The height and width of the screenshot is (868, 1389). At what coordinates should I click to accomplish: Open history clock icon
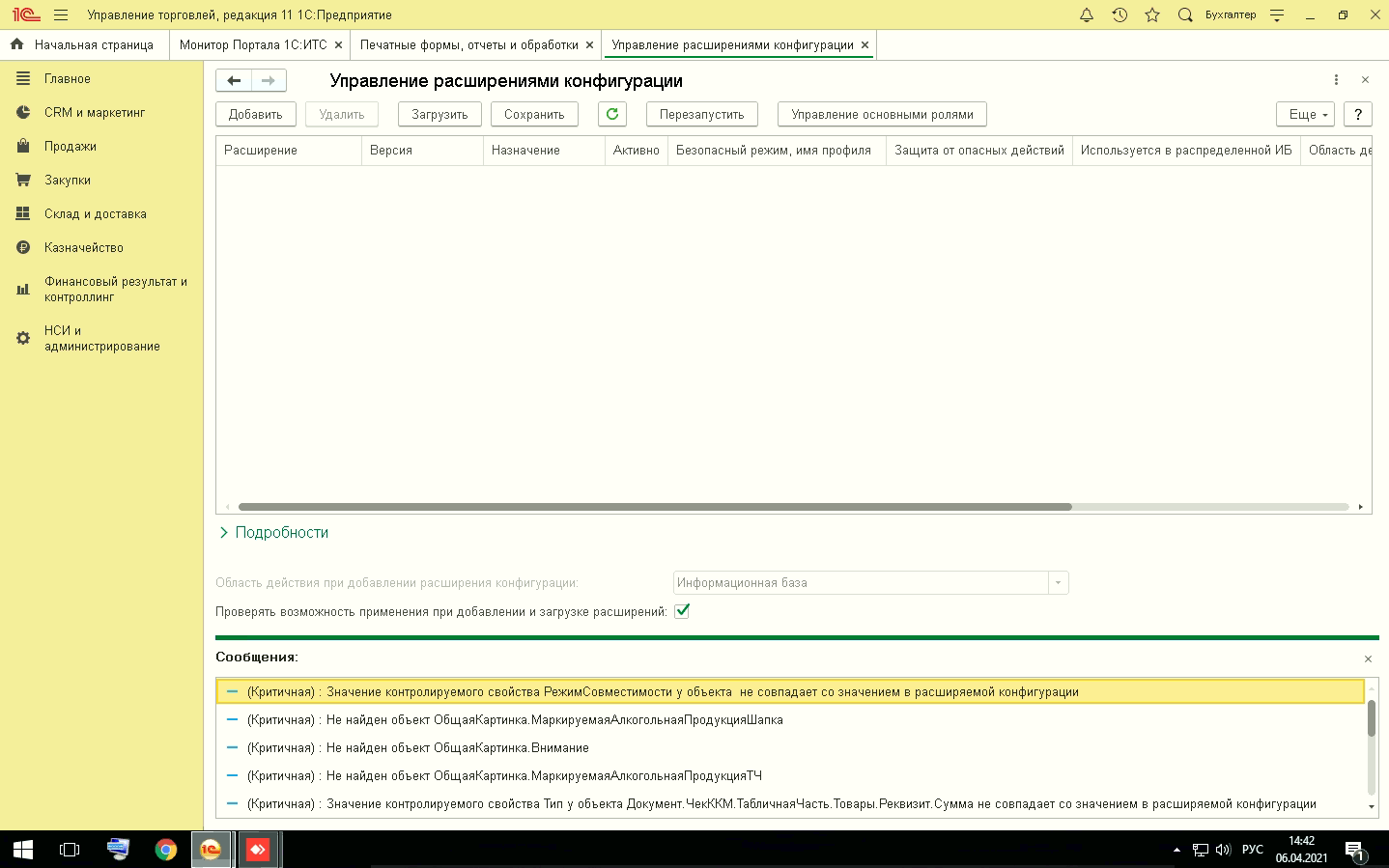pyautogui.click(x=1120, y=15)
